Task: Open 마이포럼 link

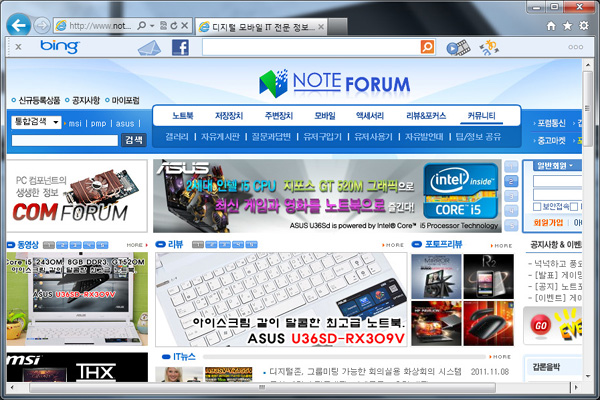Action: click(x=126, y=101)
